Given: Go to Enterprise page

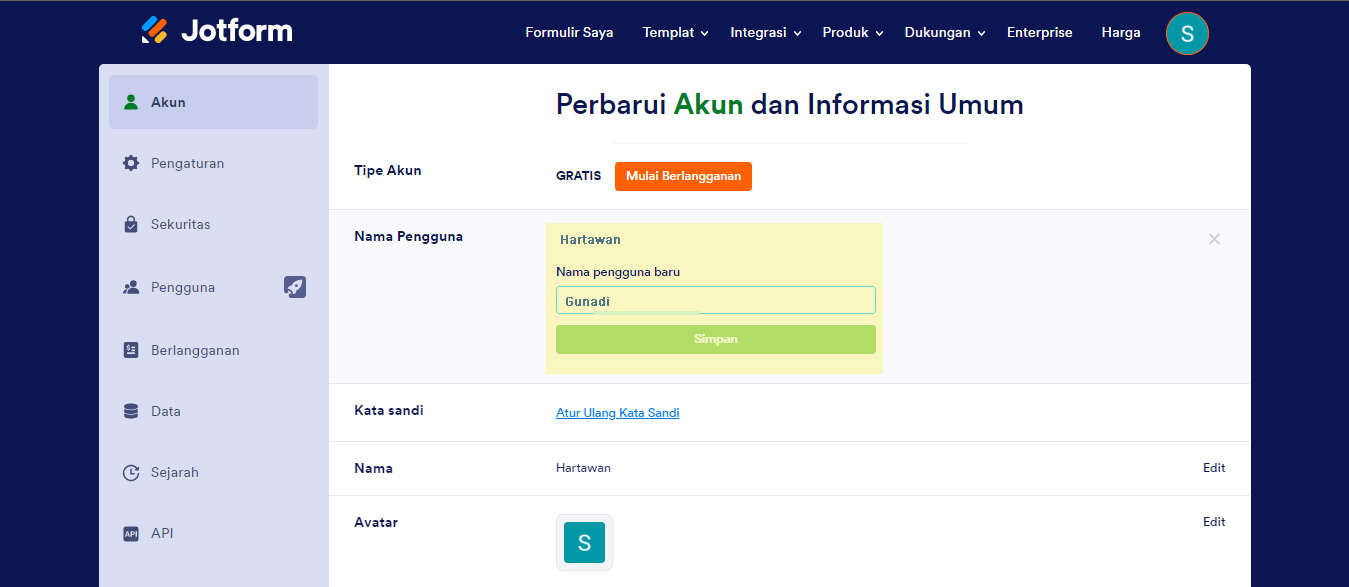Looking at the screenshot, I should [x=1039, y=32].
